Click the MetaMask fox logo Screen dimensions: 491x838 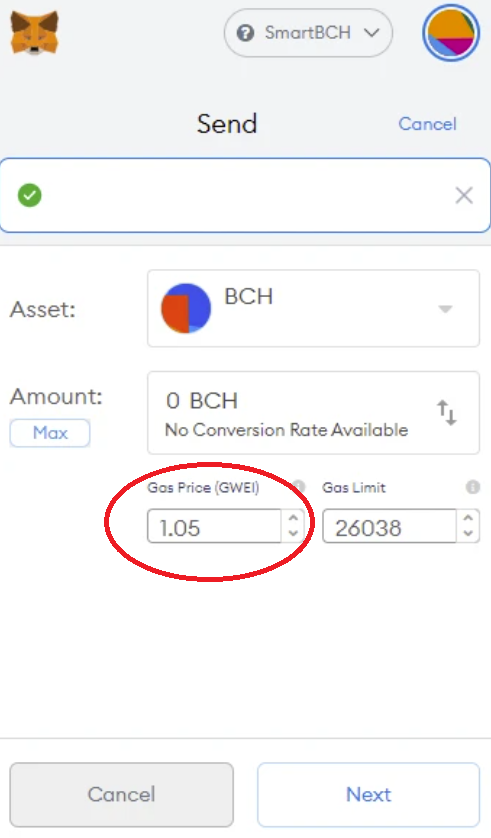35,33
